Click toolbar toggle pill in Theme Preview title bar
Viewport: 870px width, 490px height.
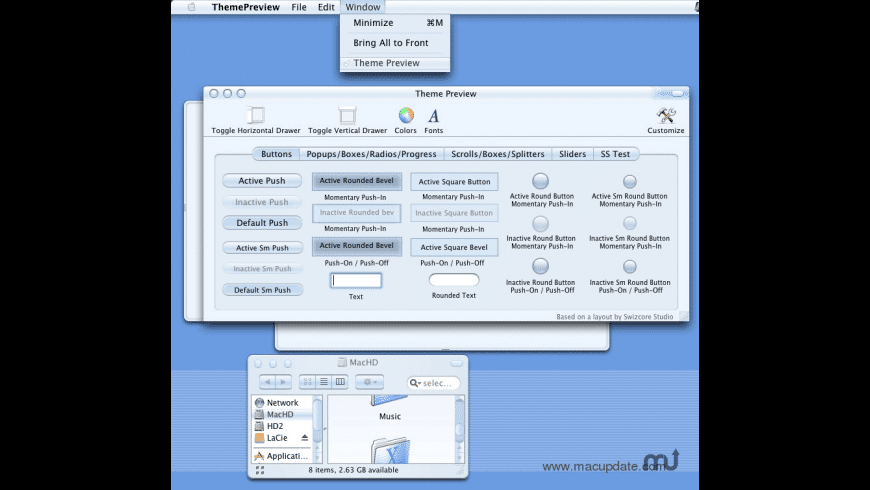tap(677, 93)
